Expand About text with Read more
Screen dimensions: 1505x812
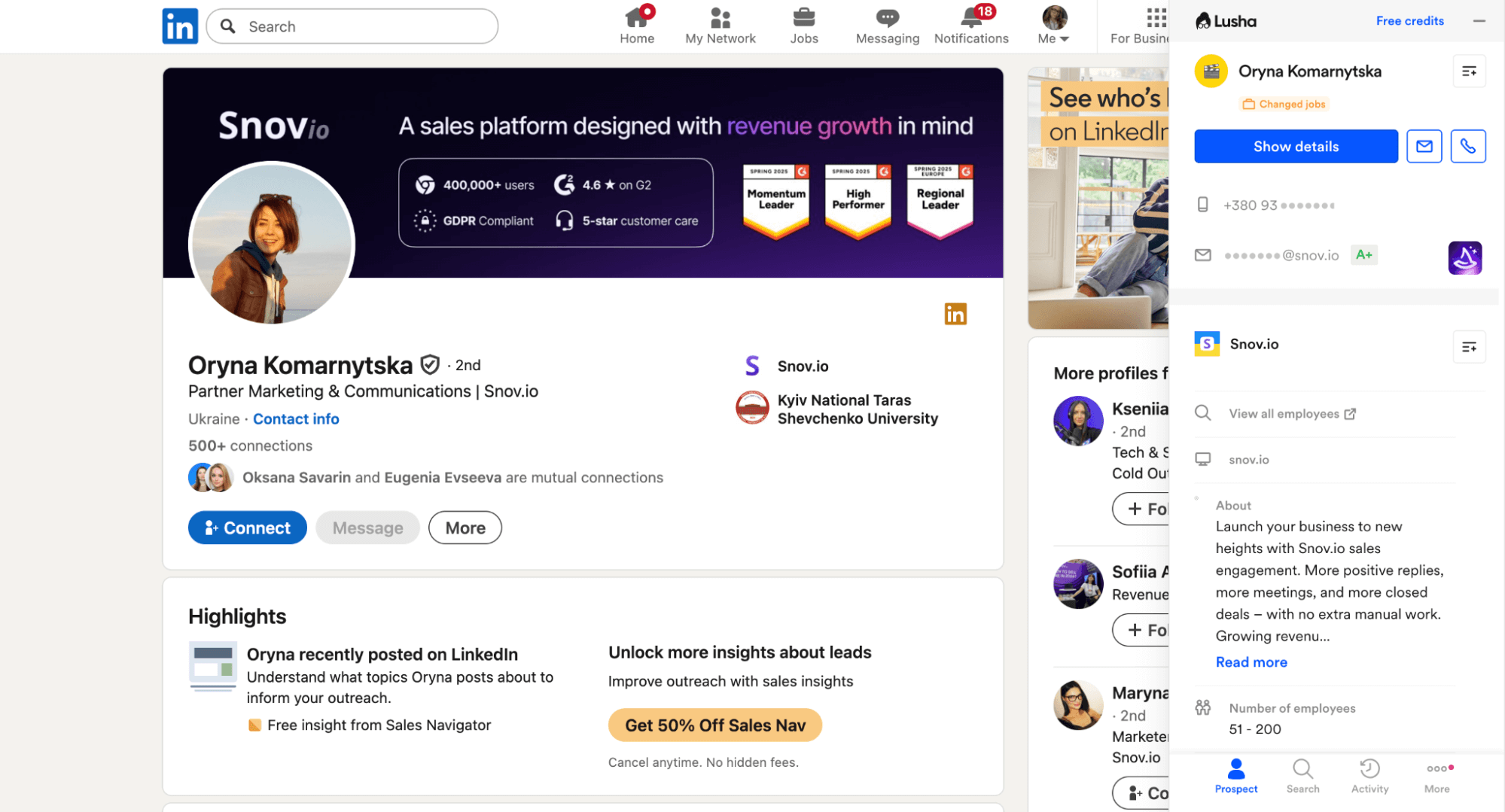pyautogui.click(x=1251, y=661)
